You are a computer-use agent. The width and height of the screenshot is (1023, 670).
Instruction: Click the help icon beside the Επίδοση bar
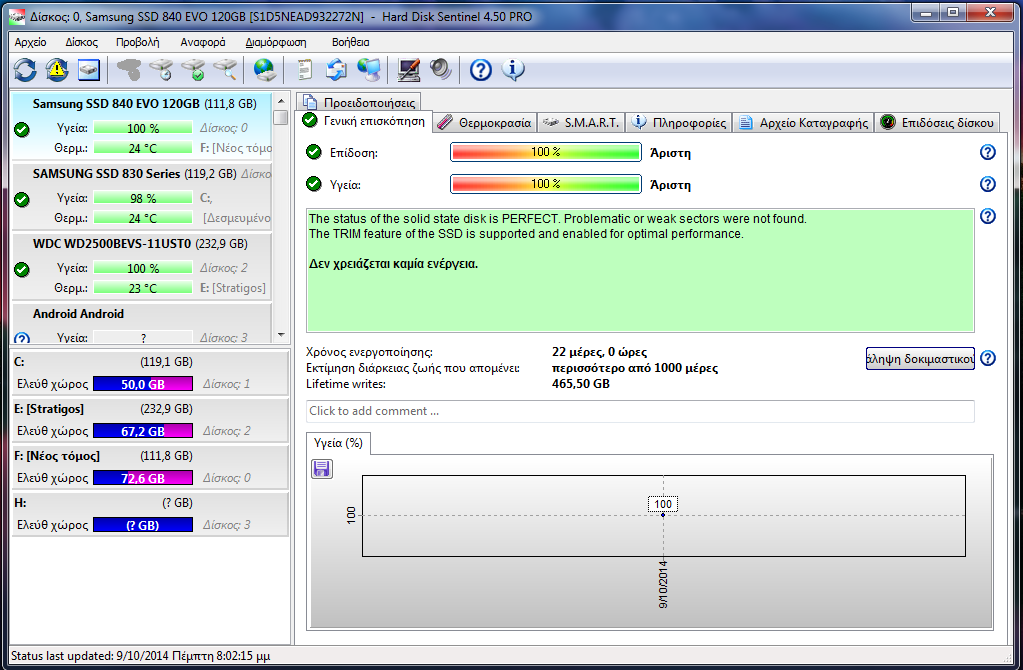(988, 152)
